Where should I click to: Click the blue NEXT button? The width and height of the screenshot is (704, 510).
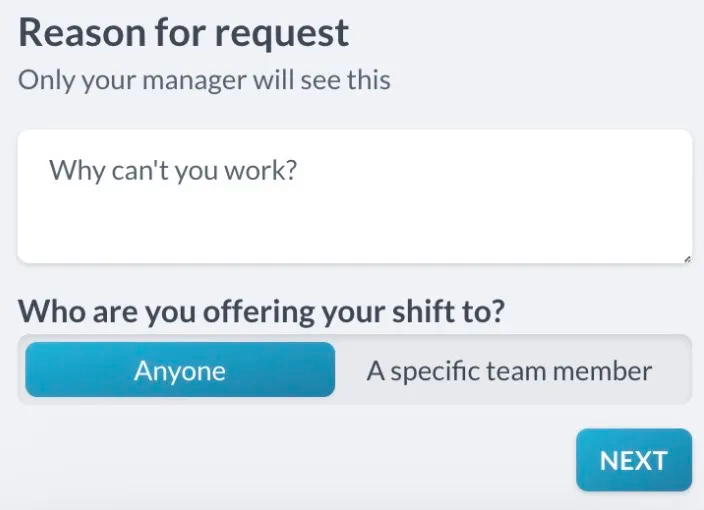[x=633, y=460]
